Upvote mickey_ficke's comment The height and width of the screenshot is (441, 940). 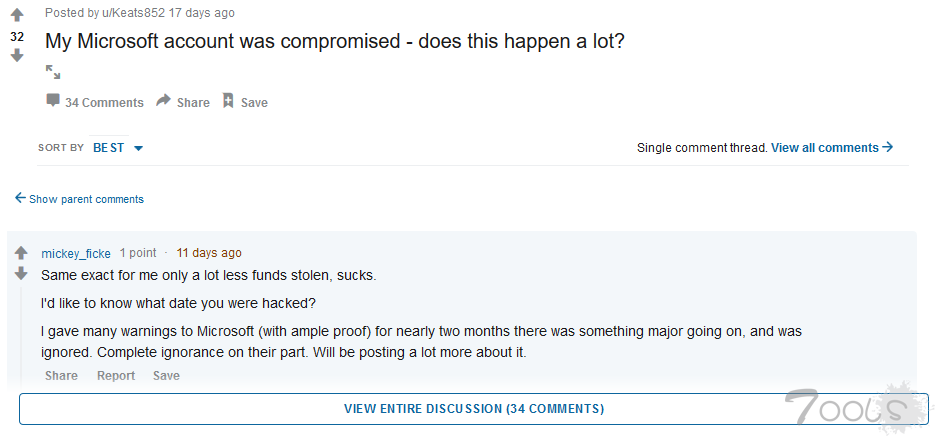coord(21,253)
